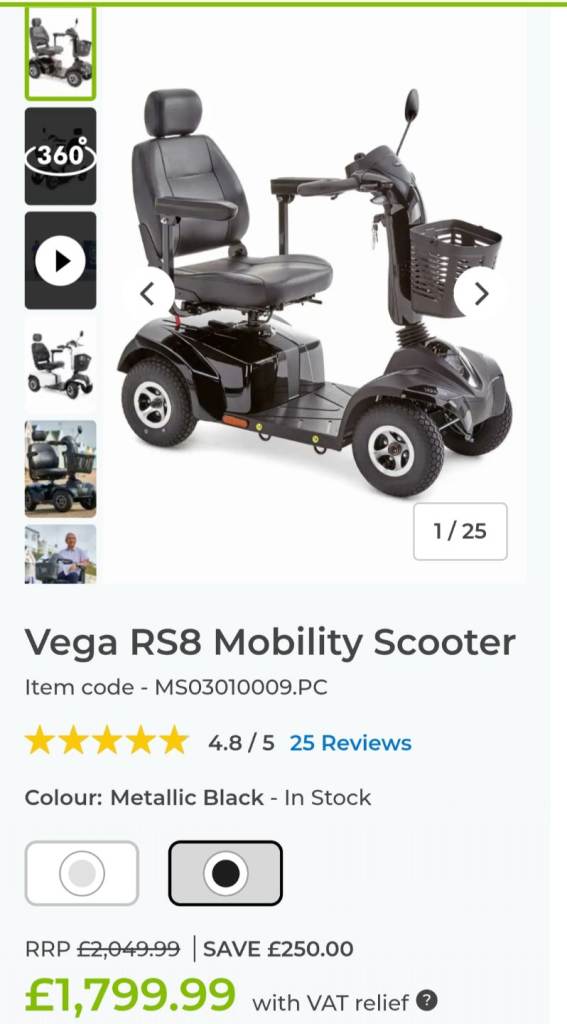567x1024 pixels.
Task: Click the 4.8 / 5 rating score
Action: pos(241,743)
